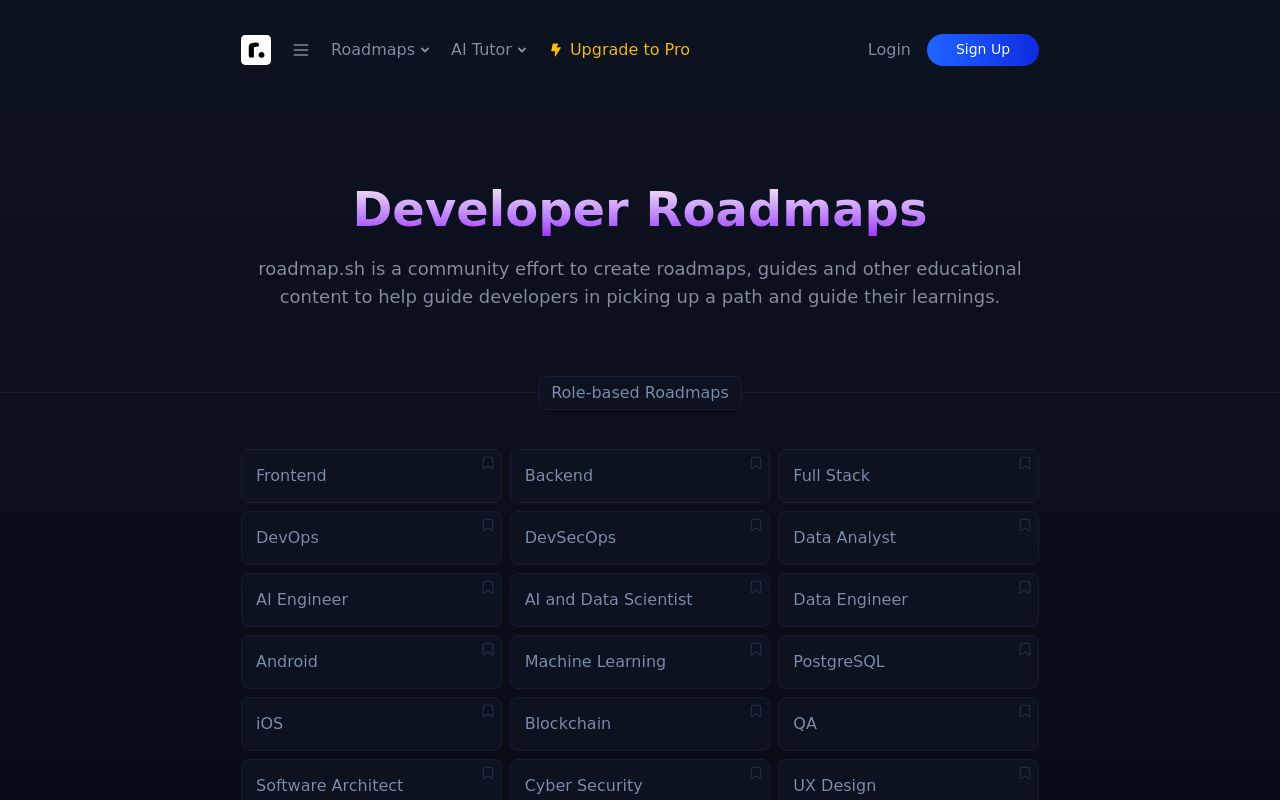Toggle the bookmark on Cyber Security roadmap
Image resolution: width=1280 pixels, height=800 pixels.
click(x=756, y=773)
